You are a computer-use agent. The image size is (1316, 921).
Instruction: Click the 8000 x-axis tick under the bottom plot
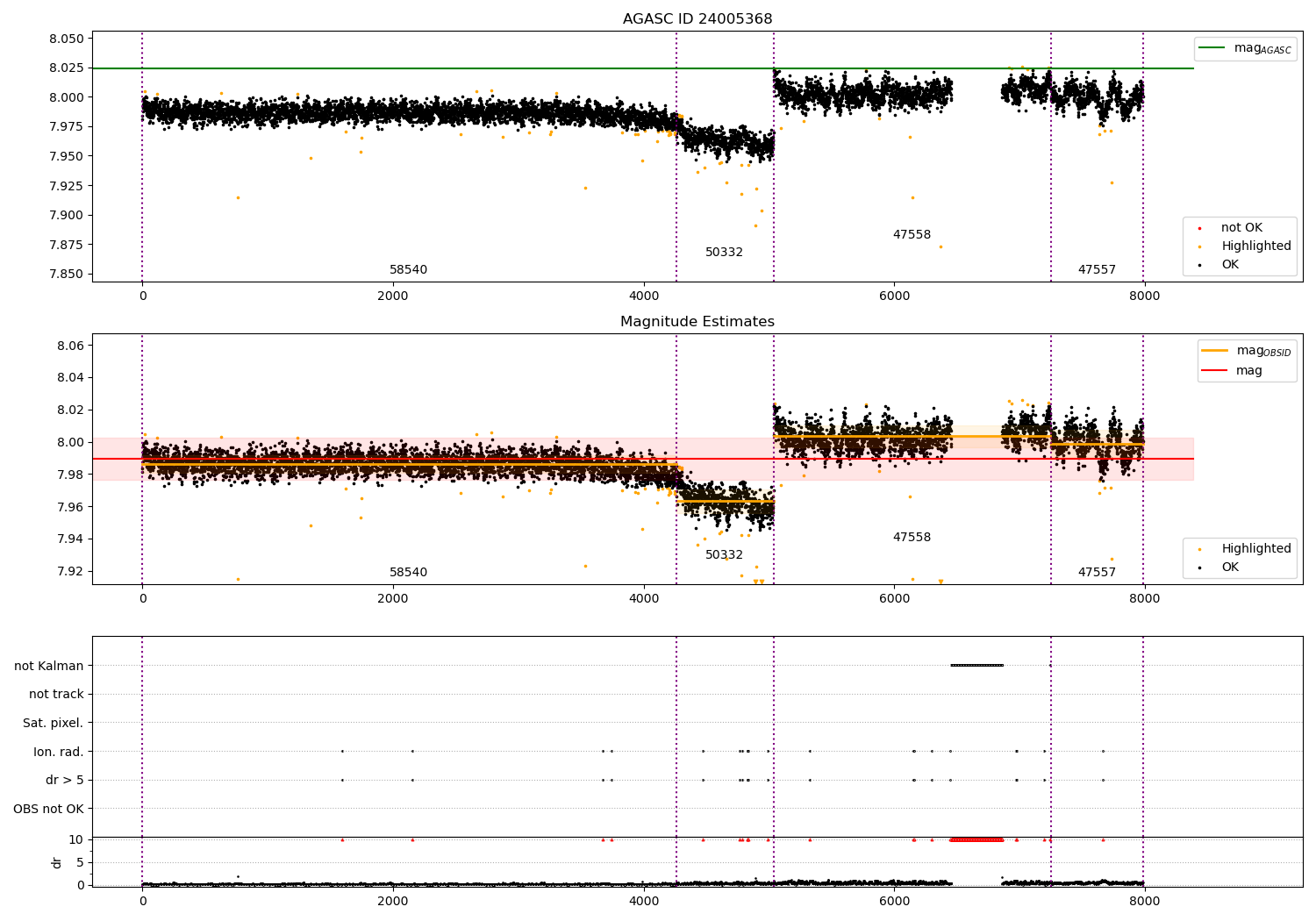pyautogui.click(x=1144, y=902)
